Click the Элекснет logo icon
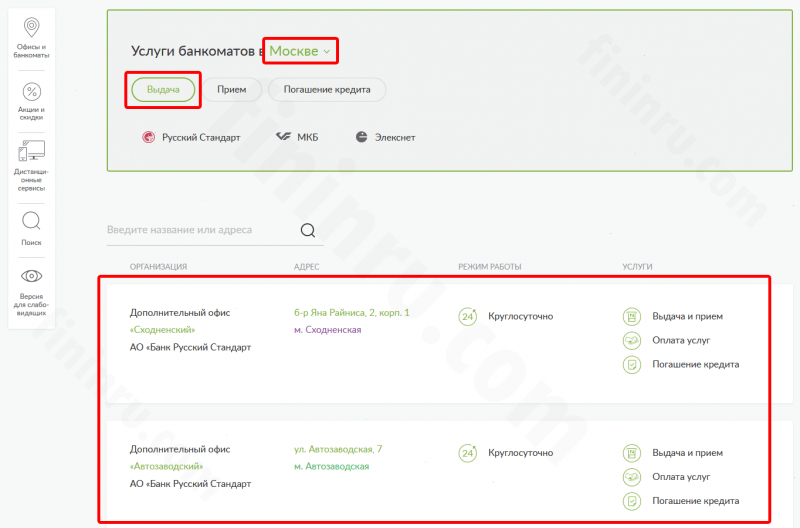 pos(361,137)
